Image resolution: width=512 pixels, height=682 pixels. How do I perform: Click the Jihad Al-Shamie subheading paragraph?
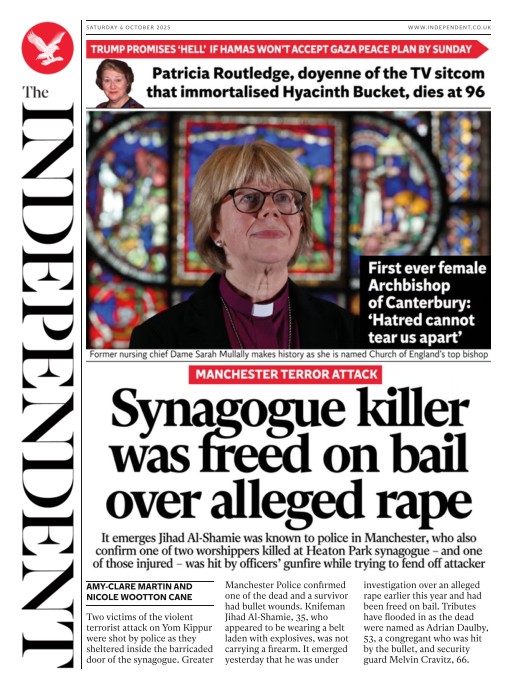click(x=289, y=551)
